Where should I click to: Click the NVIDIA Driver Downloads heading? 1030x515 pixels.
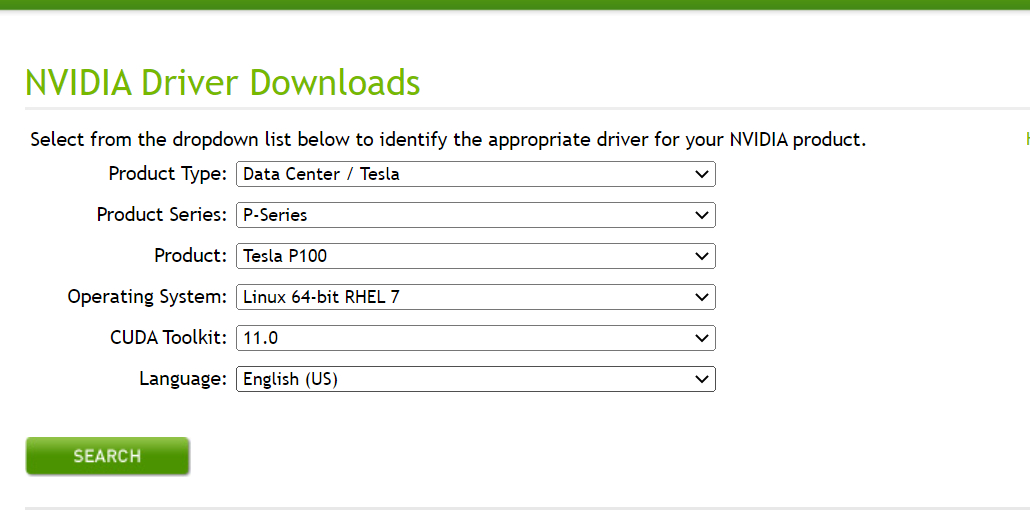click(x=223, y=83)
